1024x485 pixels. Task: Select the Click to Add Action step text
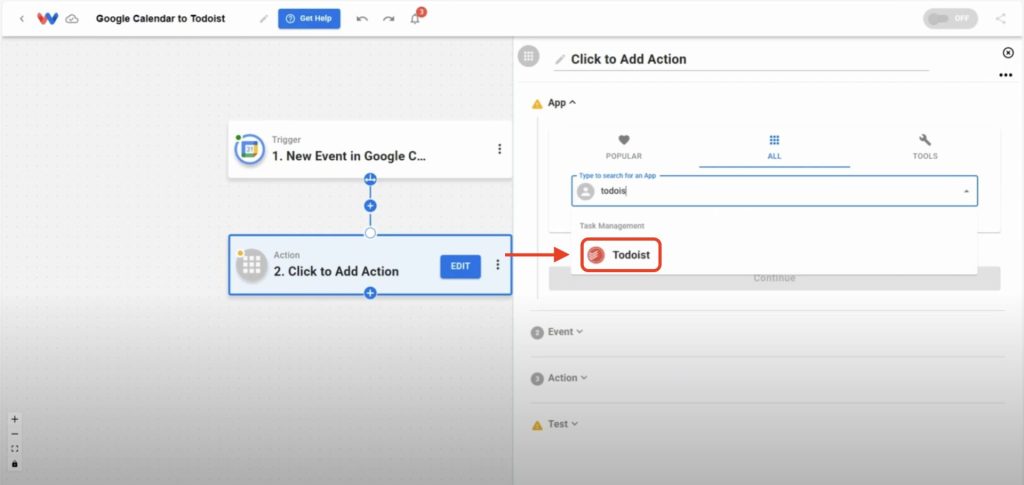[336, 272]
